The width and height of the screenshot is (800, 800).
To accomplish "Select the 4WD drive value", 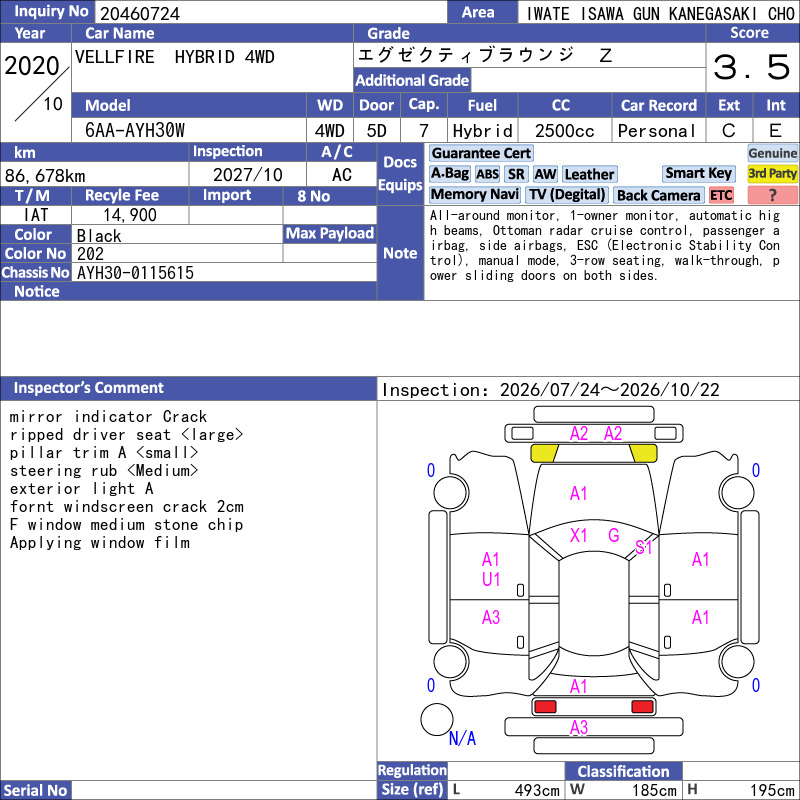I will click(330, 131).
